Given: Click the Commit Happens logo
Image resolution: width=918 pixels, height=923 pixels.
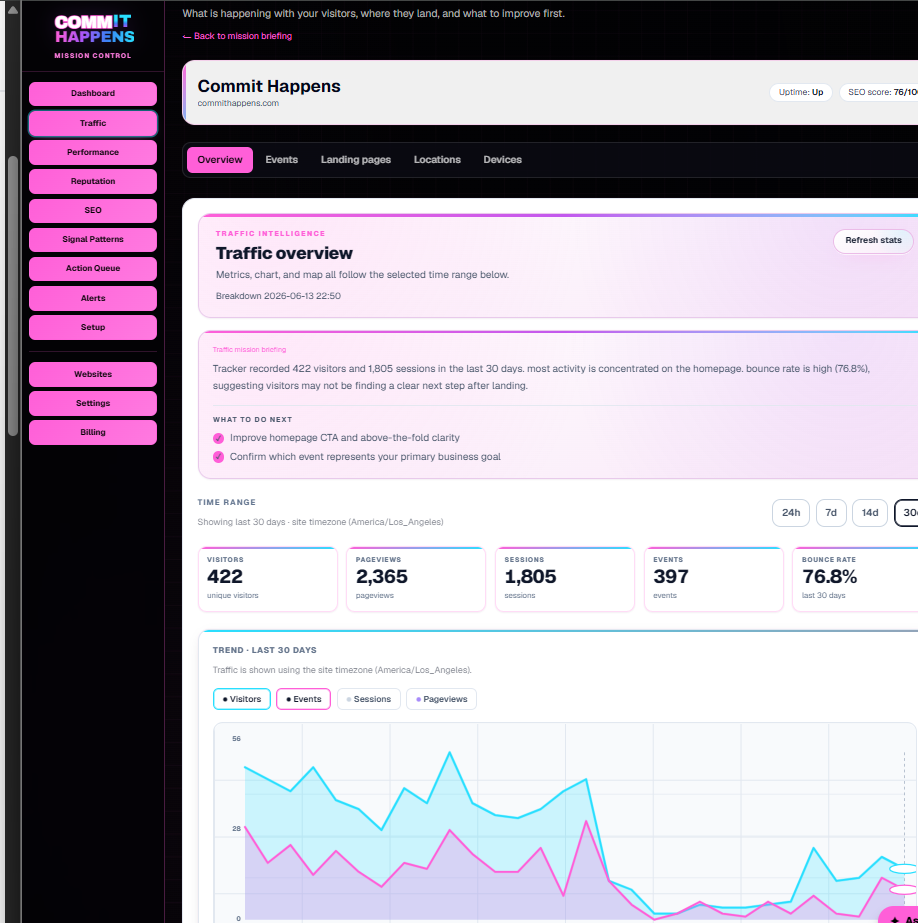Looking at the screenshot, I should click(94, 29).
